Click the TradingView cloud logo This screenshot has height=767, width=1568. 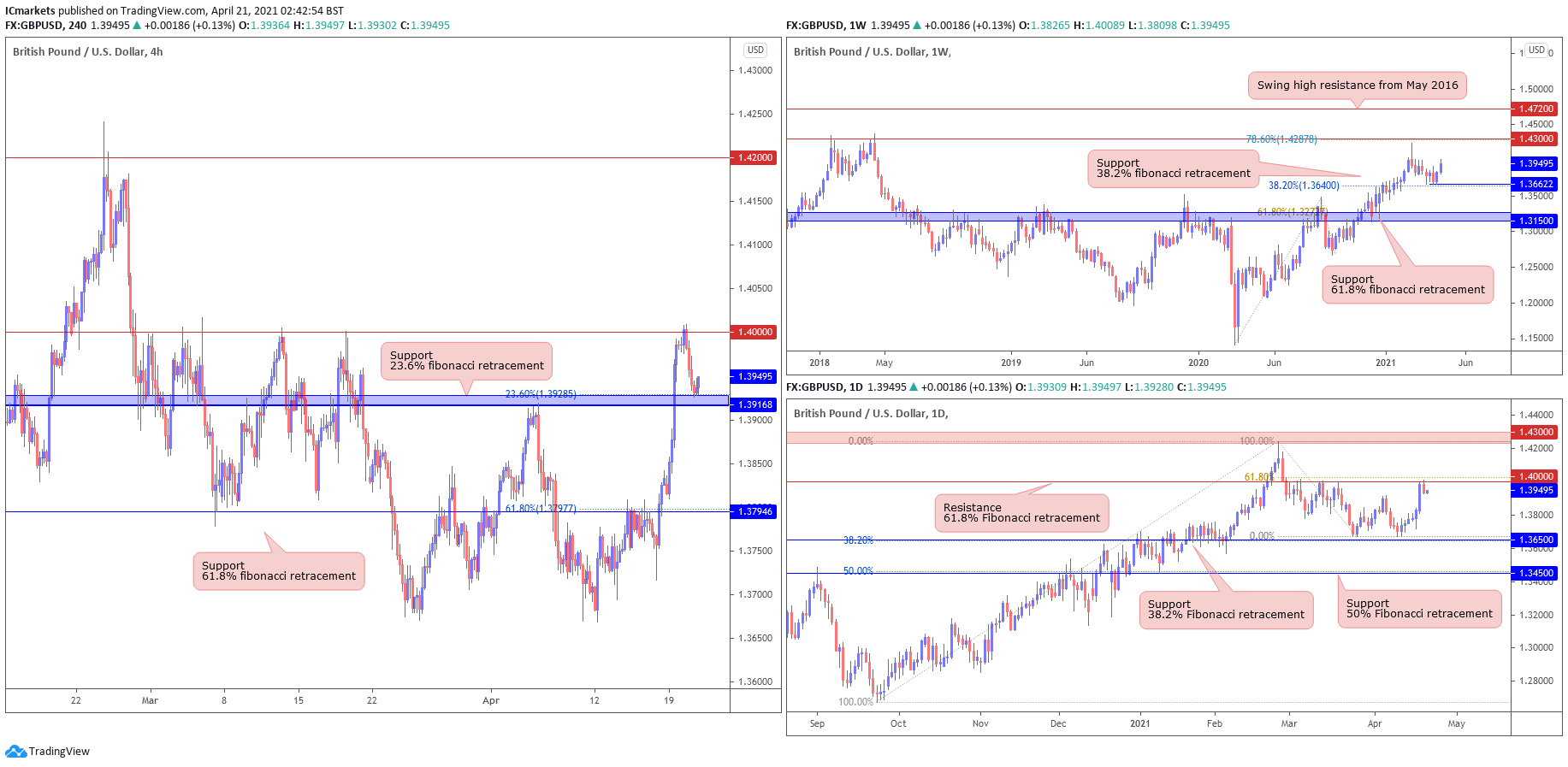point(15,752)
